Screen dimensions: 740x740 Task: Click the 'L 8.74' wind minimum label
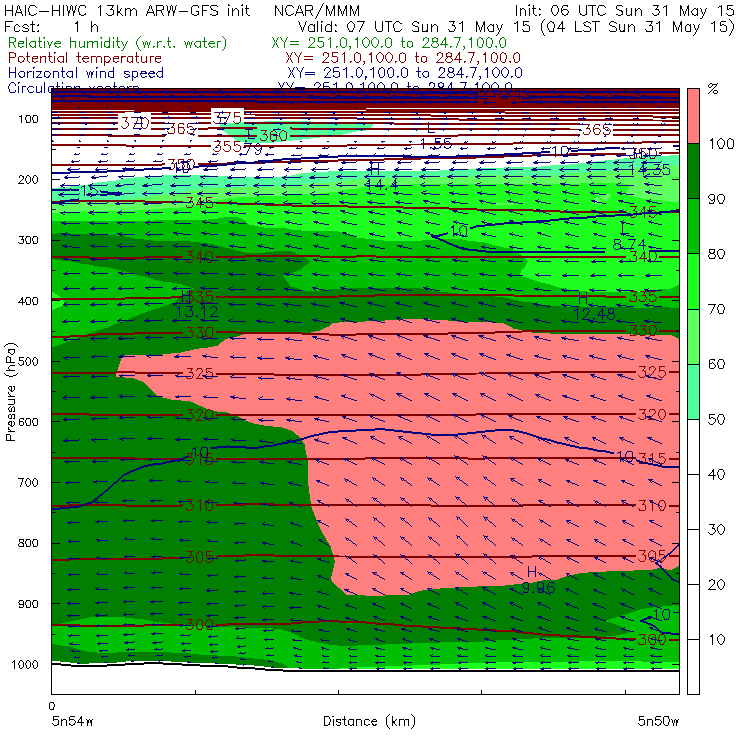(629, 236)
